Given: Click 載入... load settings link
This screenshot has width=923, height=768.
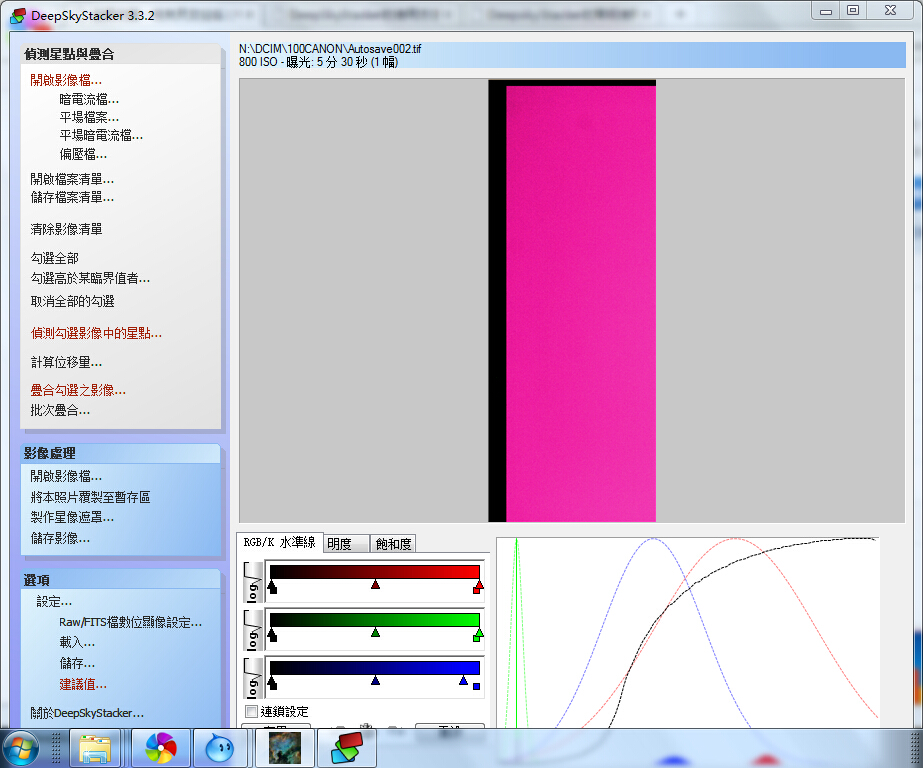Looking at the screenshot, I should click(77, 642).
